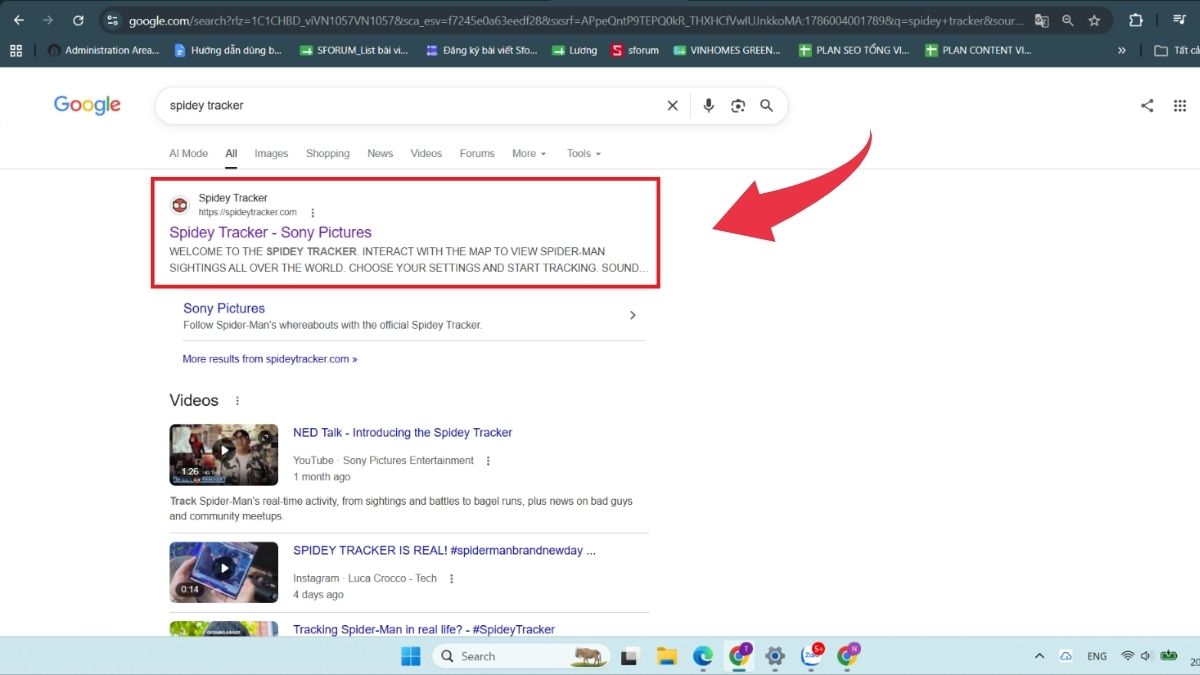
Task: Click the translate page icon in address bar
Action: click(x=1042, y=20)
